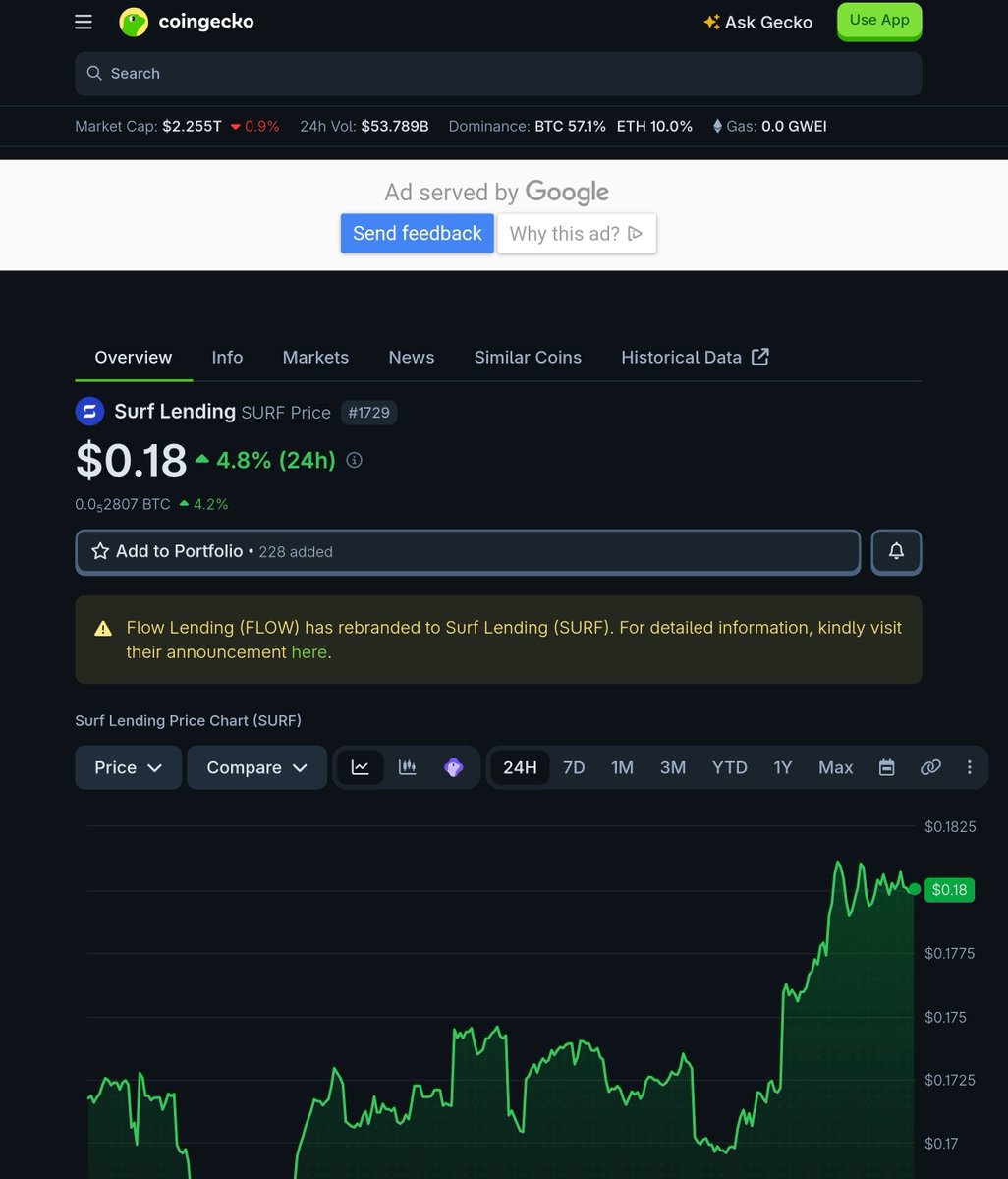Expand the Price dropdown
1008x1179 pixels.
coord(129,767)
